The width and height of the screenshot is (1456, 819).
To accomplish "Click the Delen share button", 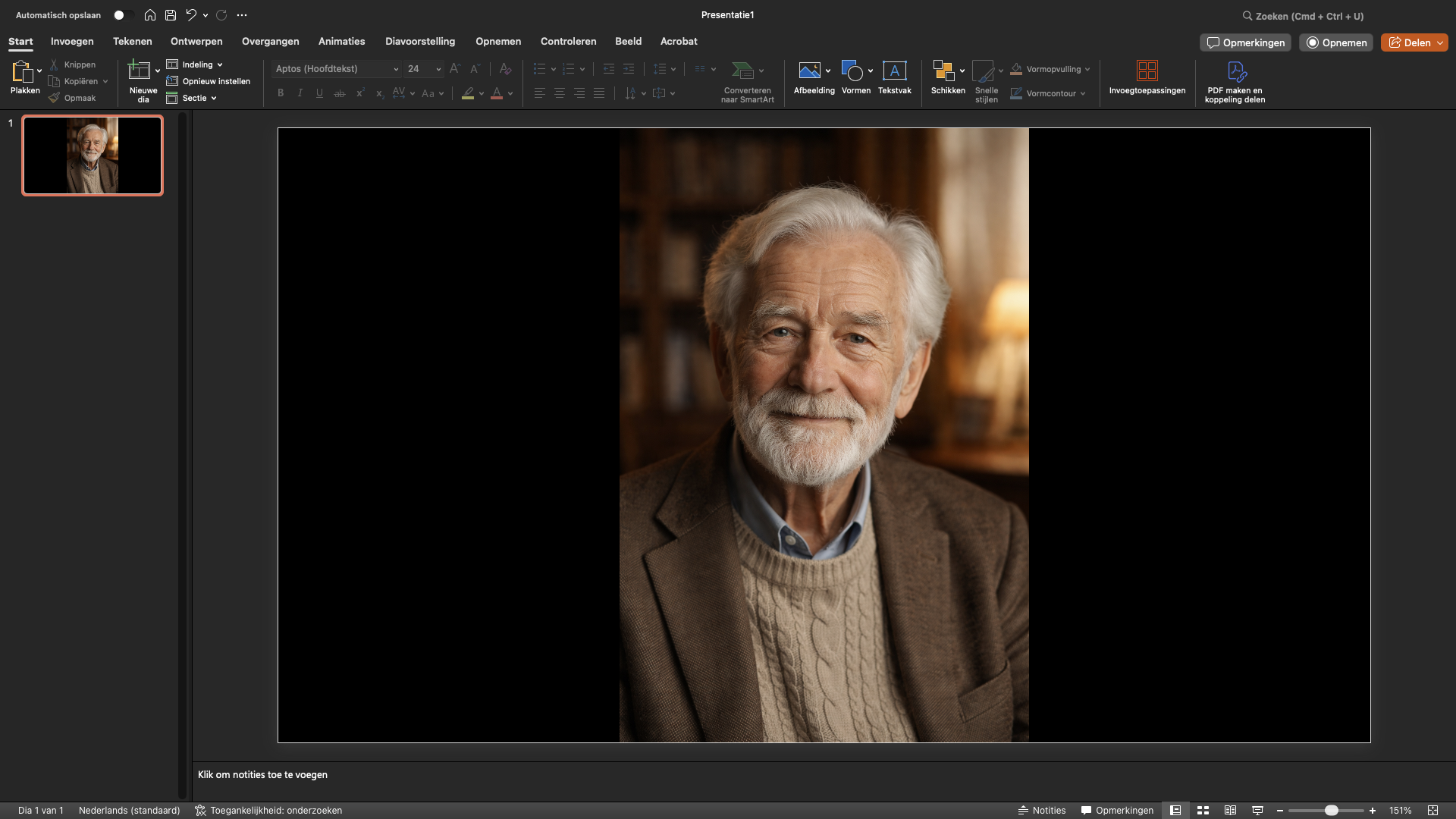I will pos(1414,42).
